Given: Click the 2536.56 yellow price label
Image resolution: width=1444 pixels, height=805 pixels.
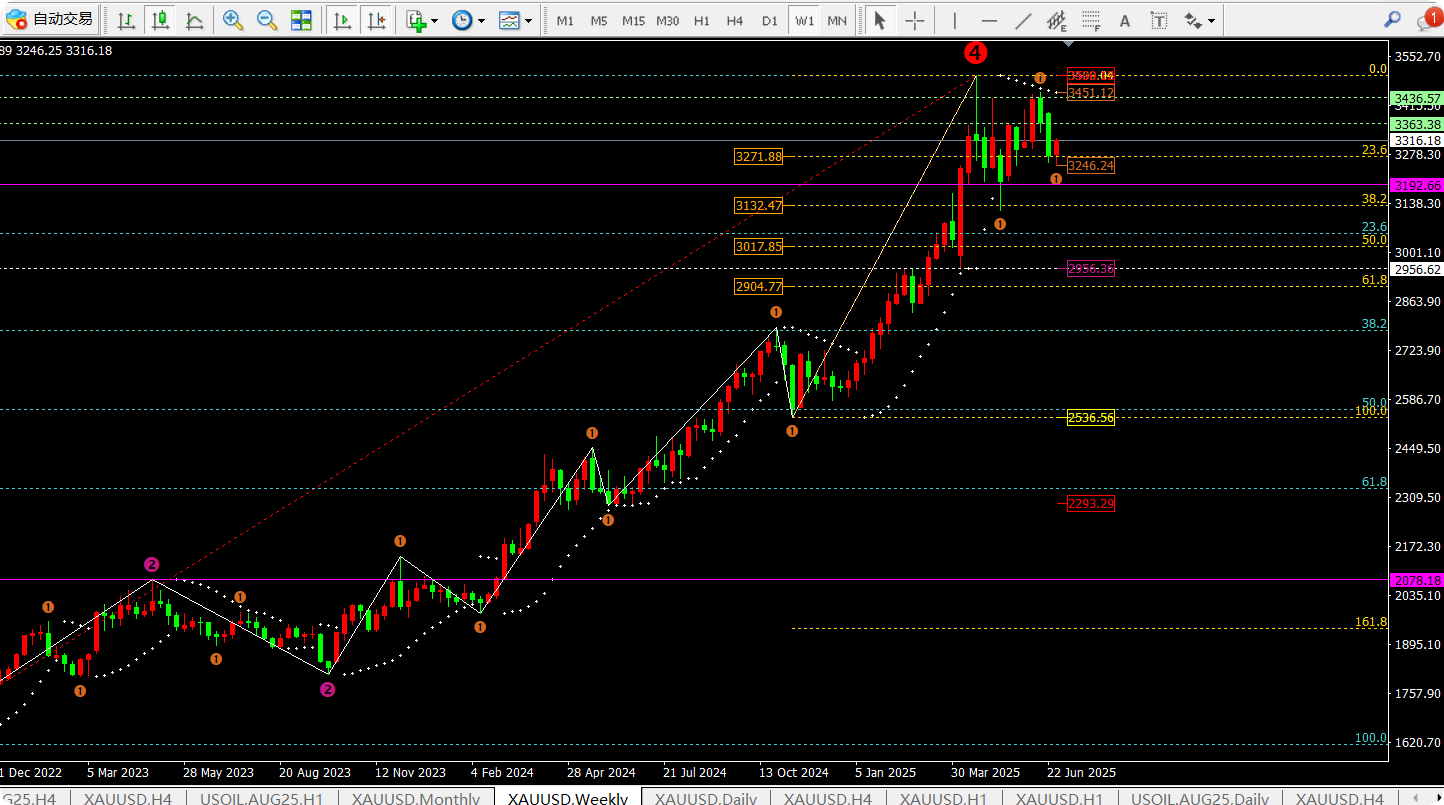Looking at the screenshot, I should [x=1091, y=418].
